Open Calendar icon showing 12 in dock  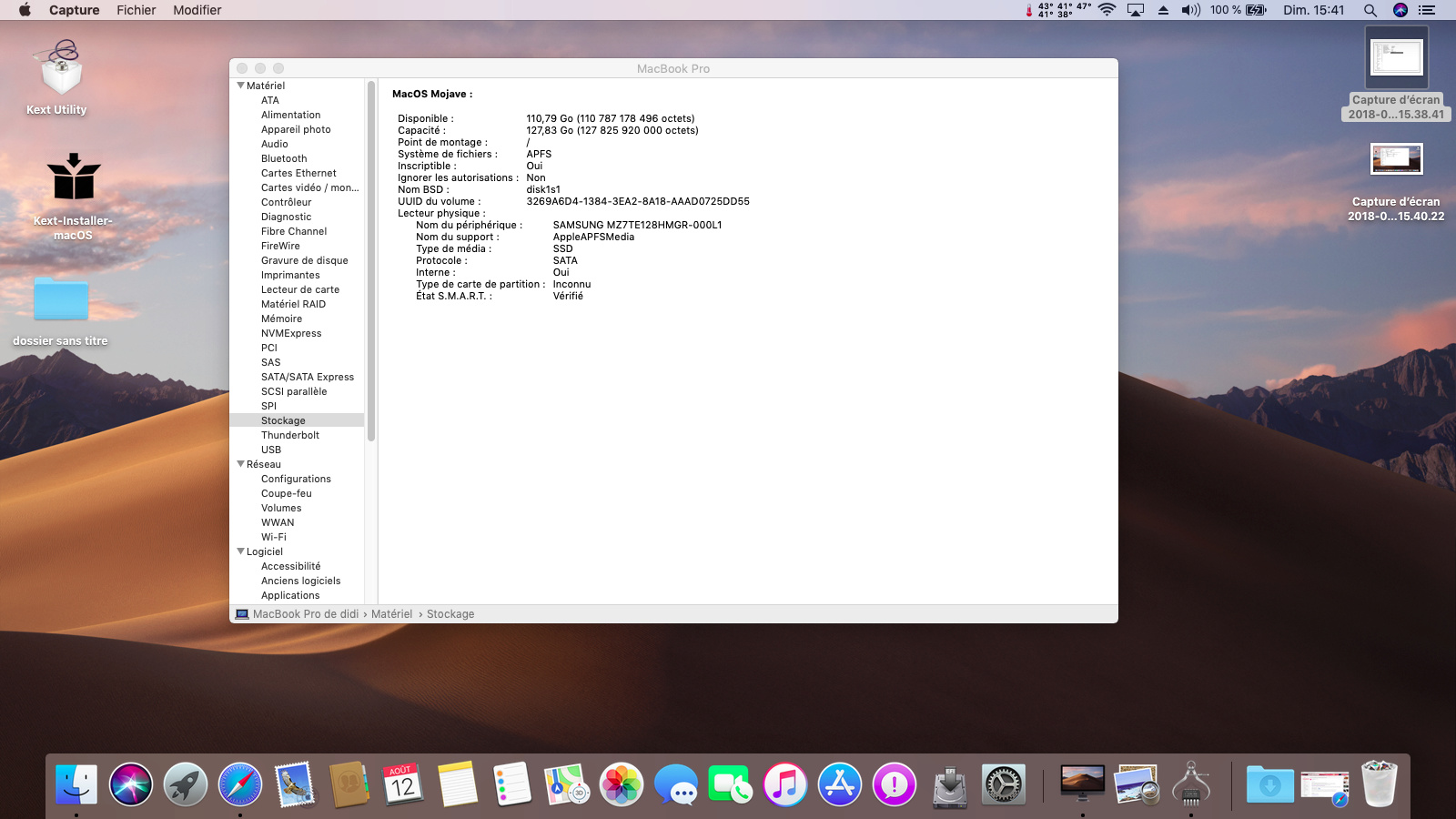tap(403, 784)
